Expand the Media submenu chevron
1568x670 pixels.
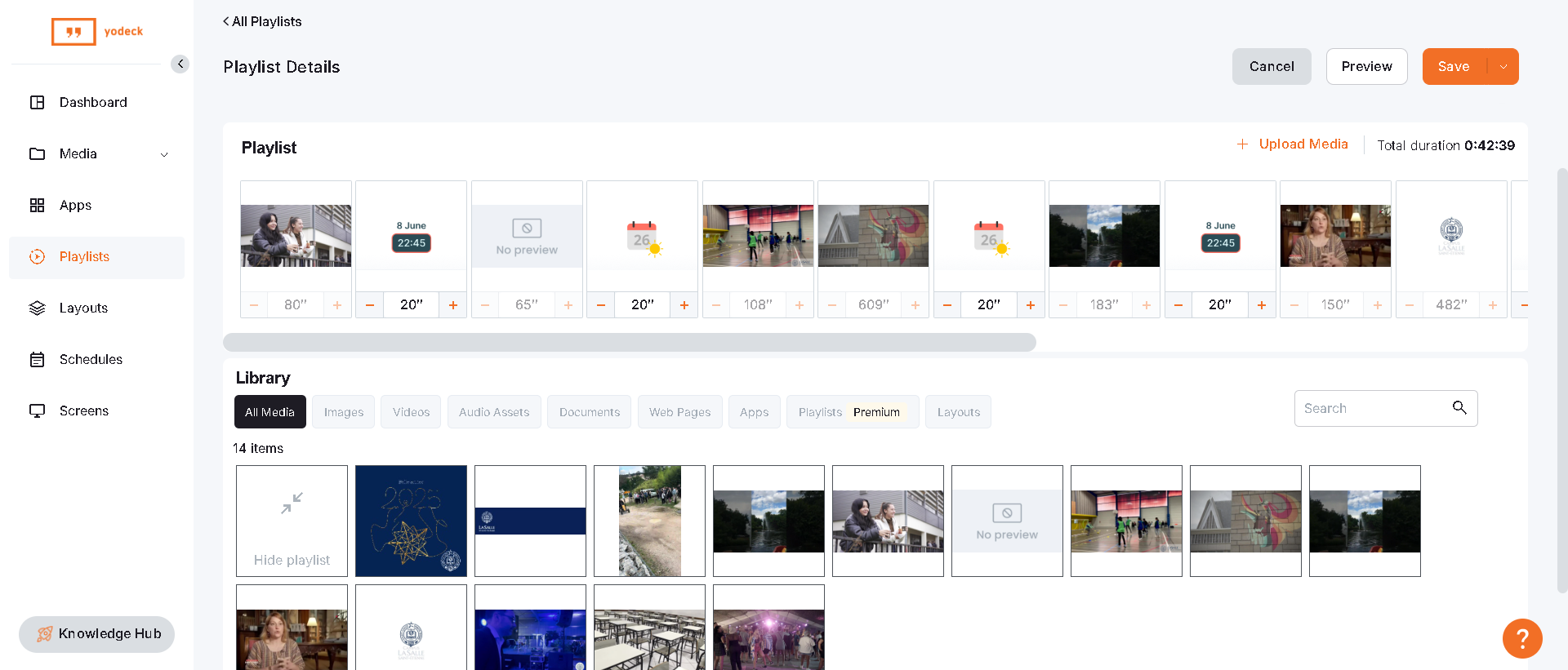[x=164, y=154]
